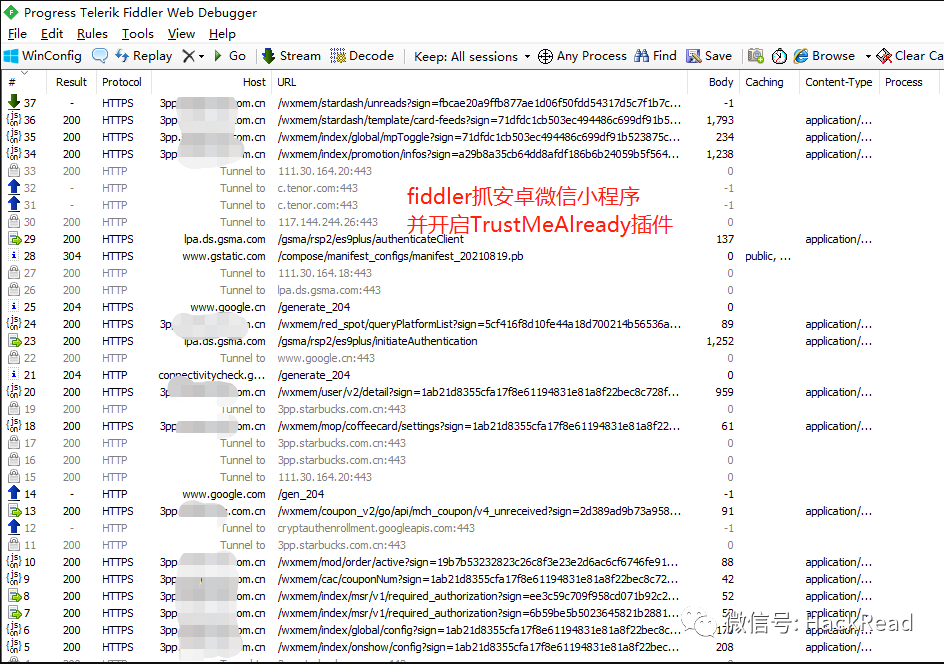This screenshot has width=944, height=664.
Task: Sort by the Body column header
Action: (713, 82)
